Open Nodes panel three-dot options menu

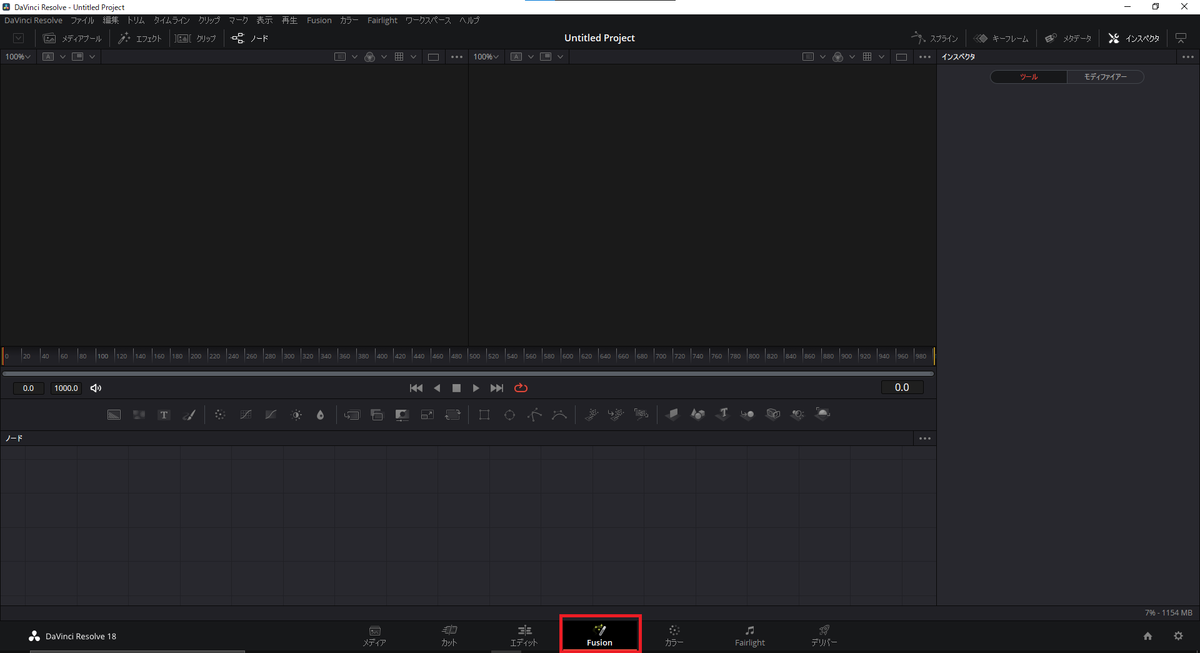point(925,438)
